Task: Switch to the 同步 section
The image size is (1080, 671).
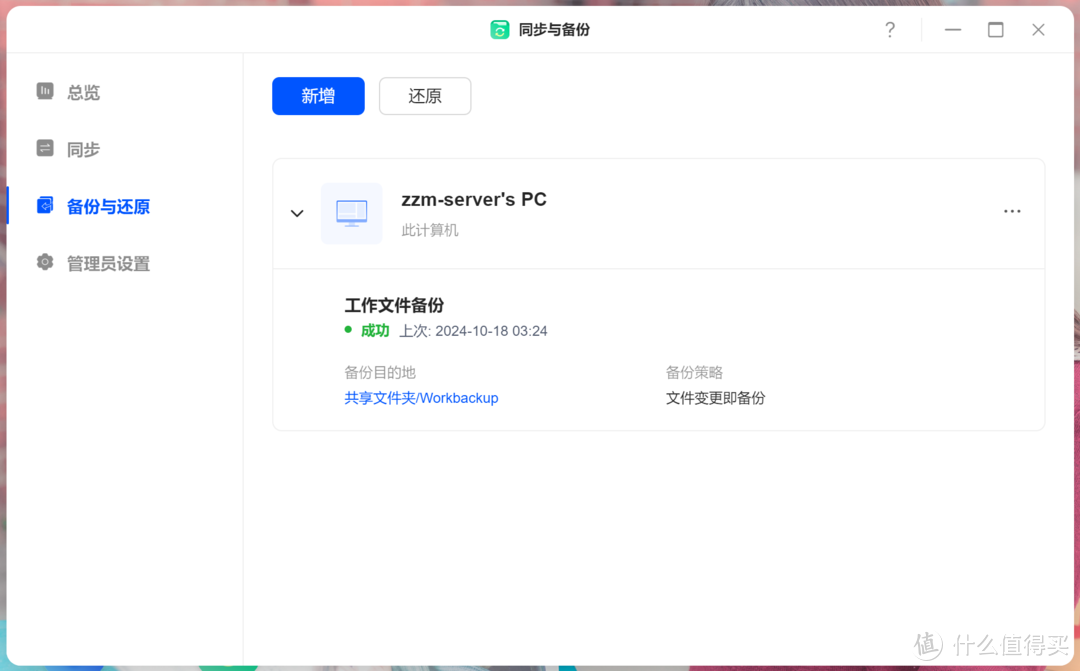Action: (x=83, y=148)
